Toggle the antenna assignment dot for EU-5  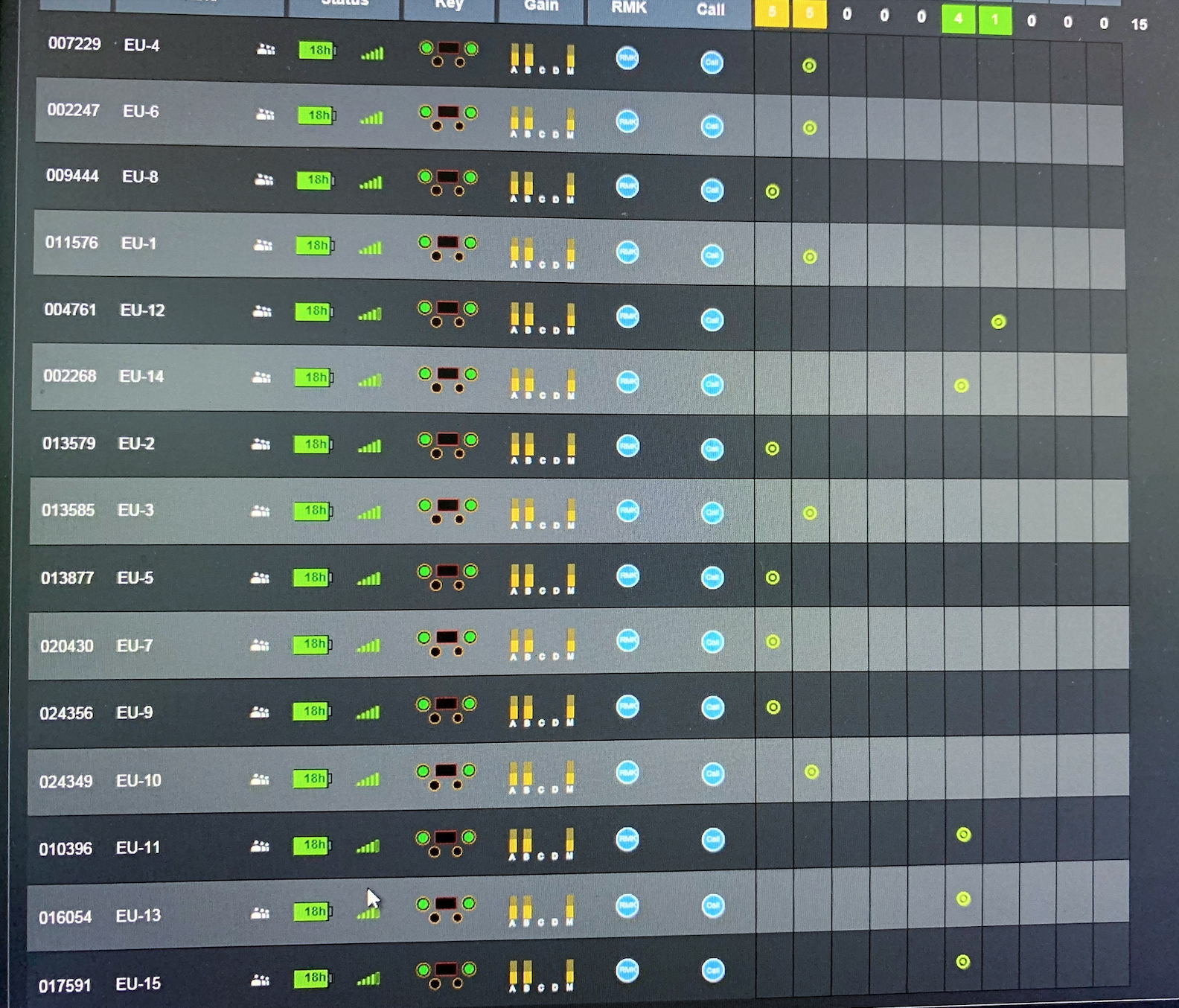773,578
